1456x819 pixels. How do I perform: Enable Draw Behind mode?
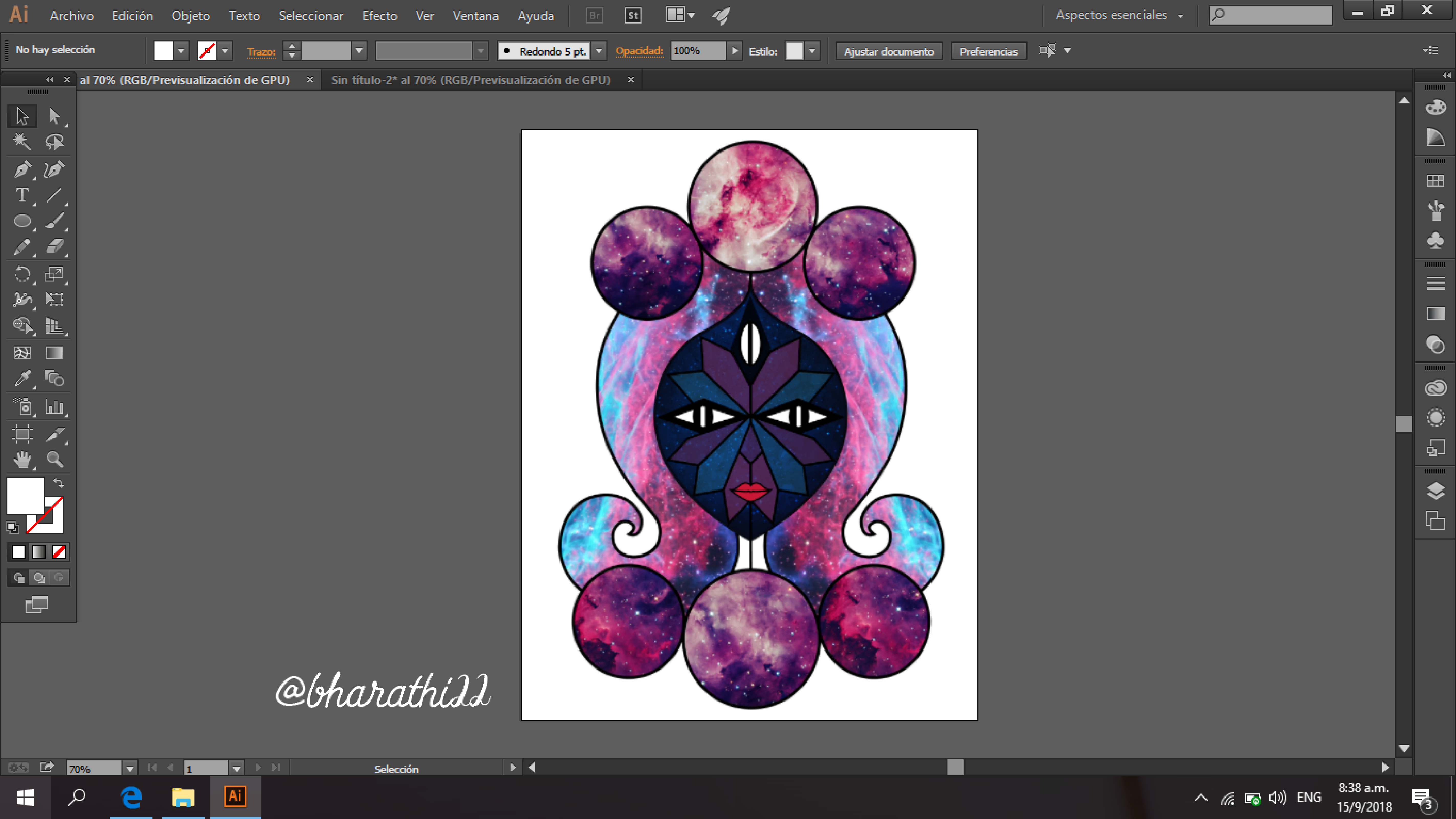pos(38,577)
